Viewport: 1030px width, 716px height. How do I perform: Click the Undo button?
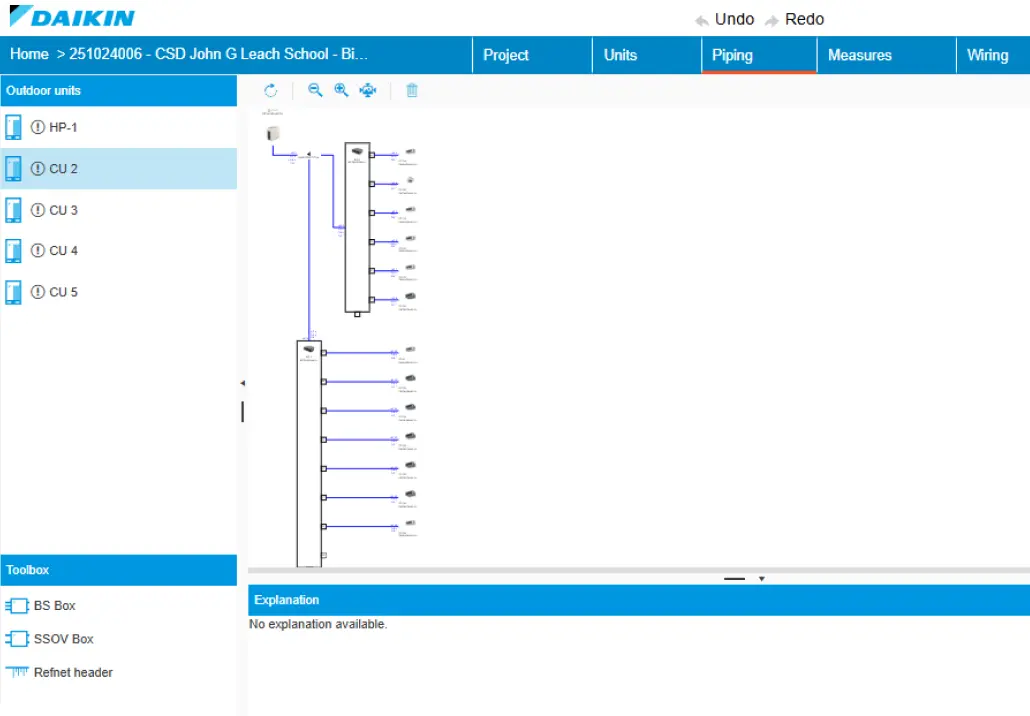pos(725,19)
